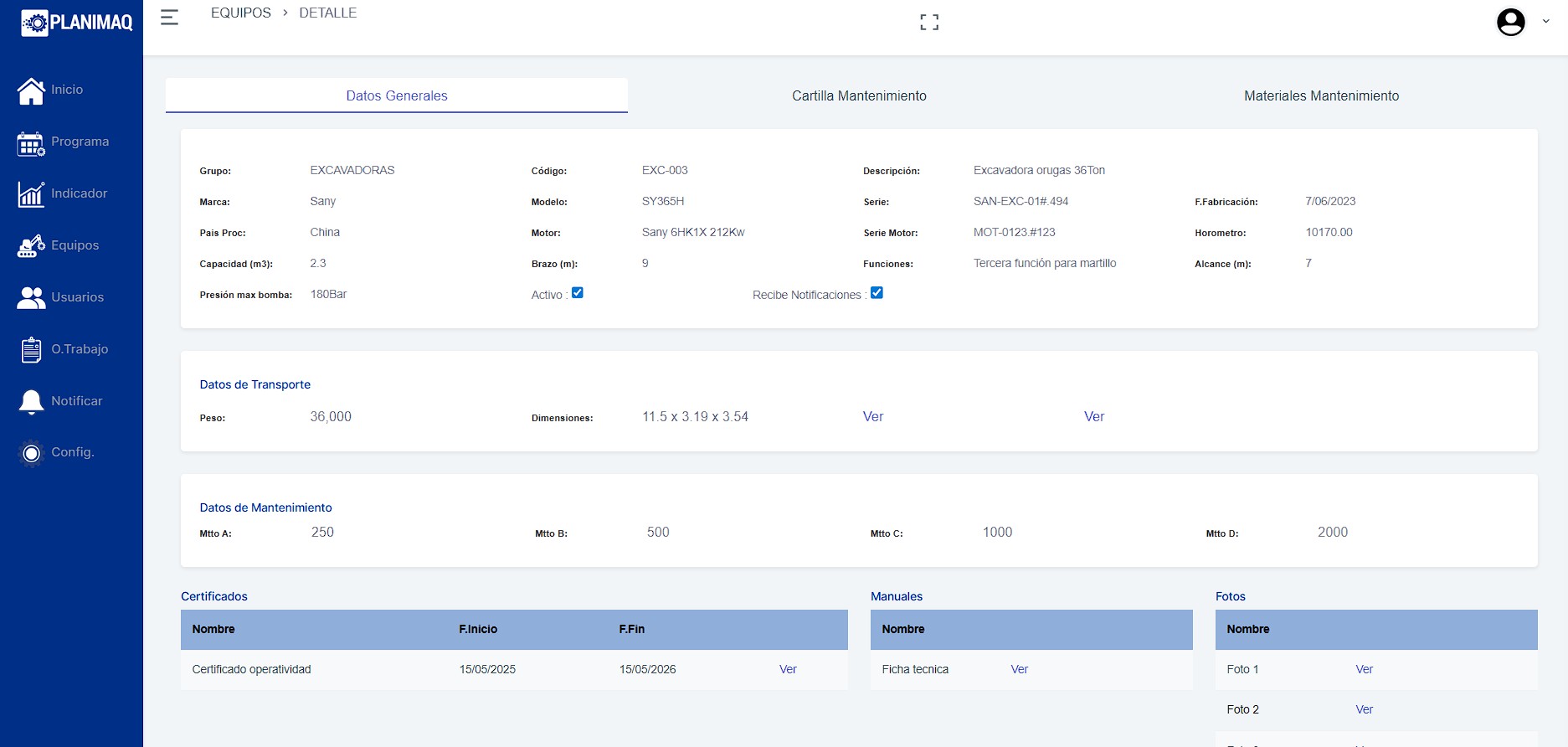This screenshot has width=1568, height=747.
Task: Click the Mtto C value 1000
Action: tap(997, 533)
